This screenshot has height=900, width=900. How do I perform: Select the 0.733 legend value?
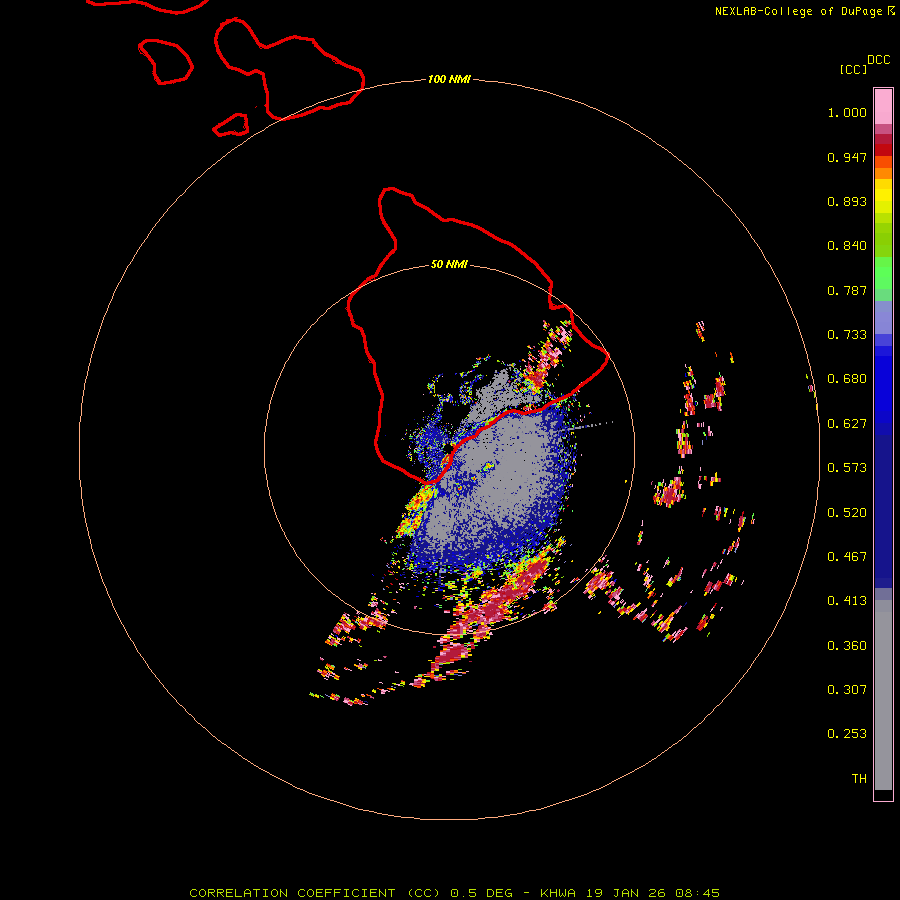tap(847, 335)
